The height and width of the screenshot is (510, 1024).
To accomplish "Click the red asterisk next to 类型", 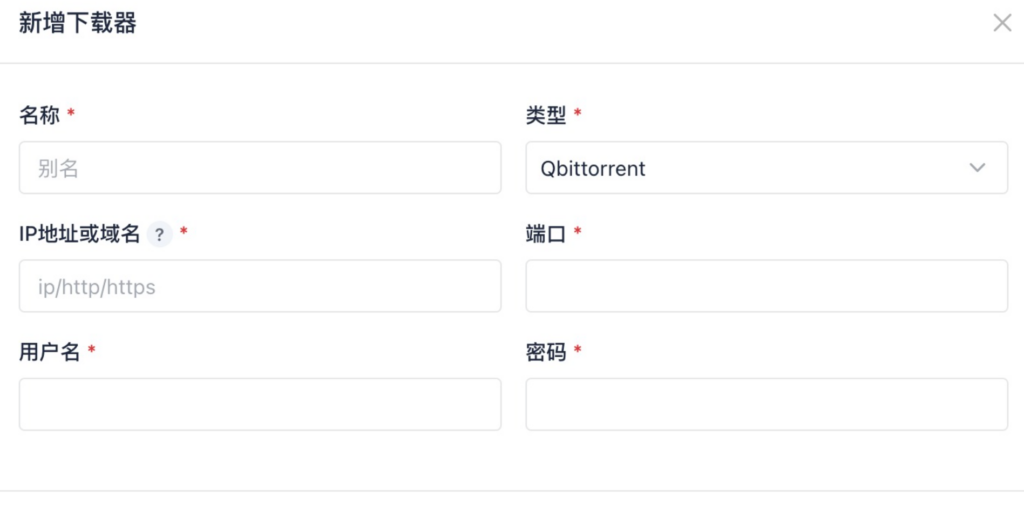I will click(x=577, y=114).
